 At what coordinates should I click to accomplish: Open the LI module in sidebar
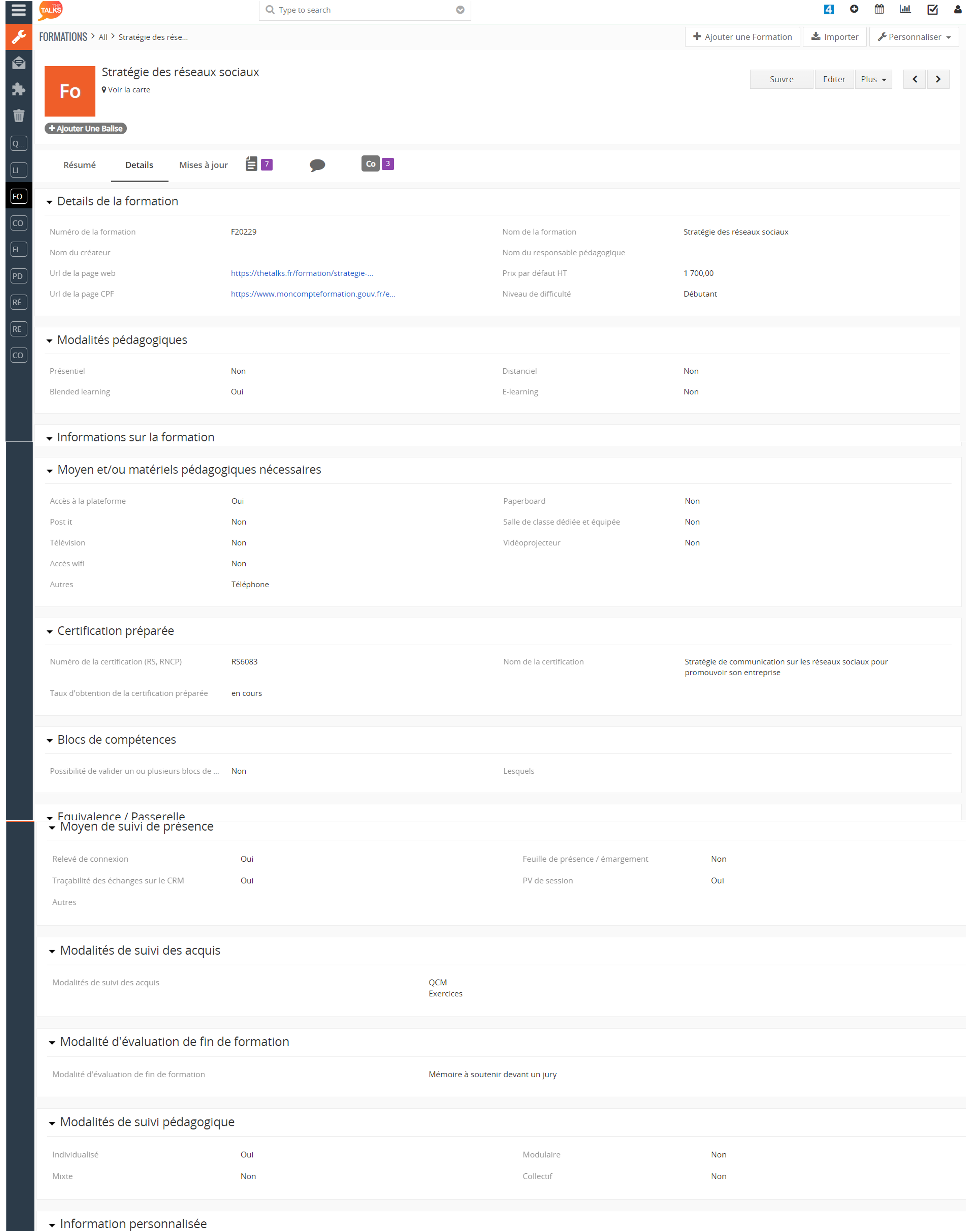[19, 170]
